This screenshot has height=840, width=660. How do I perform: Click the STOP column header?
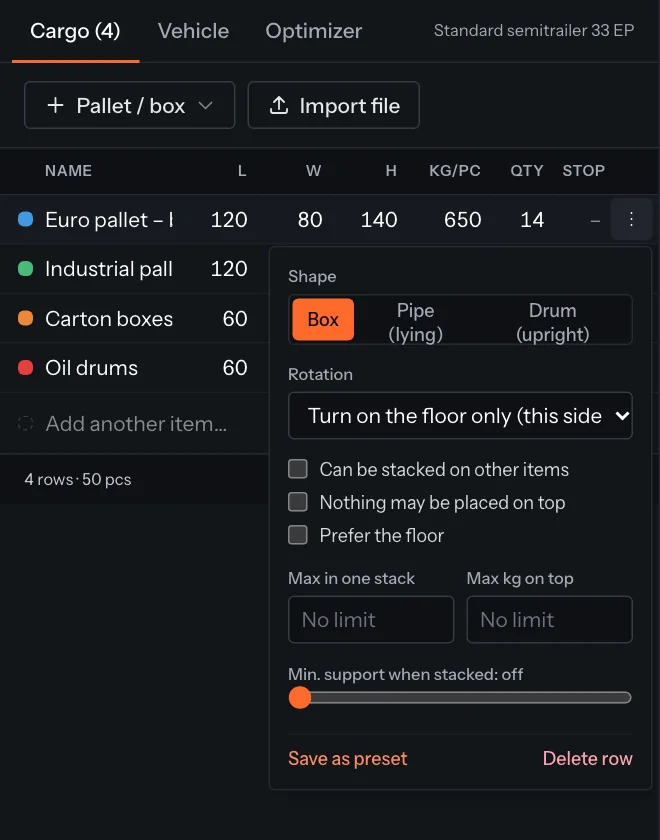(x=583, y=171)
